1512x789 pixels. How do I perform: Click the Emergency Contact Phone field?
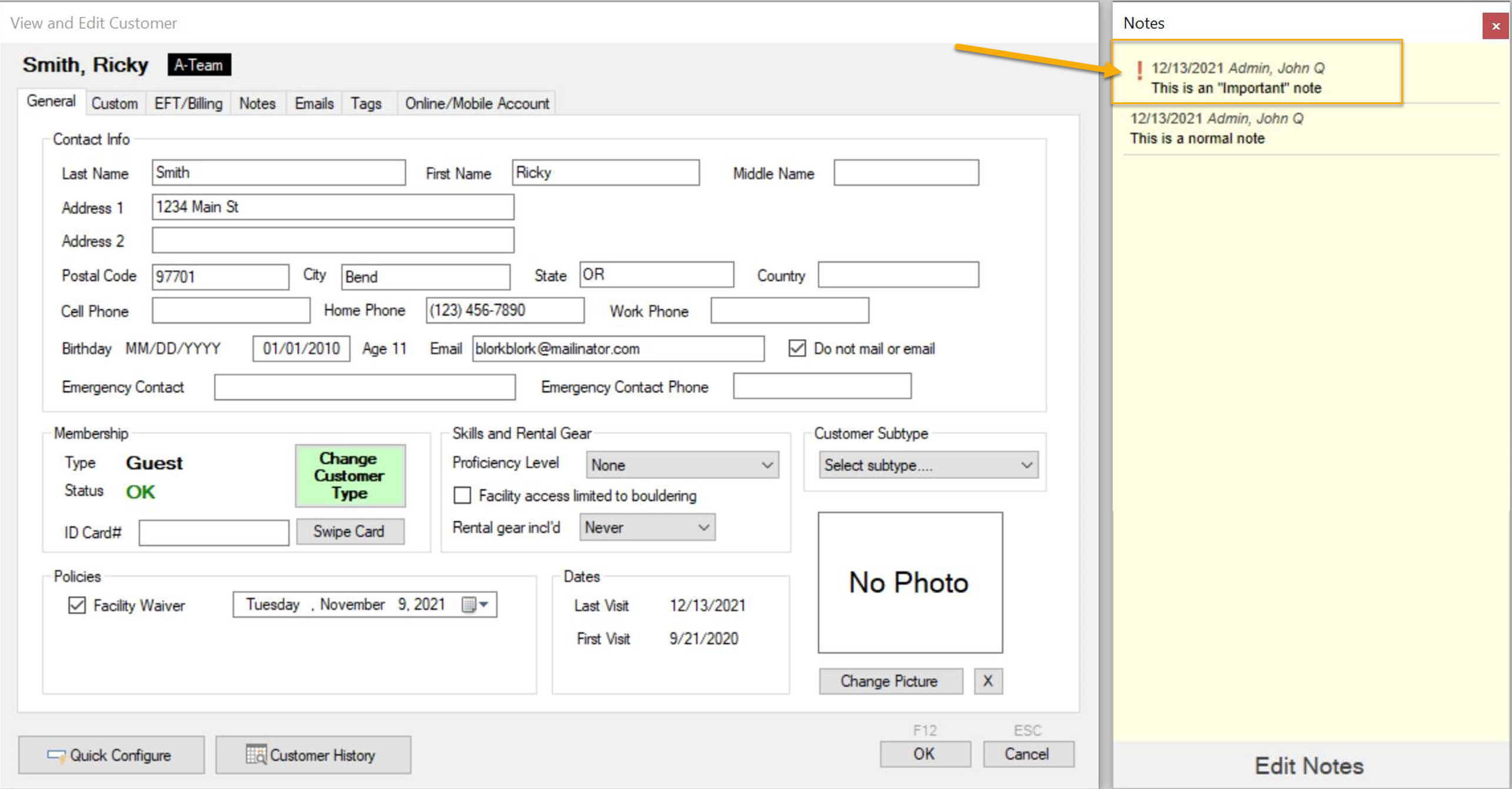(x=822, y=385)
